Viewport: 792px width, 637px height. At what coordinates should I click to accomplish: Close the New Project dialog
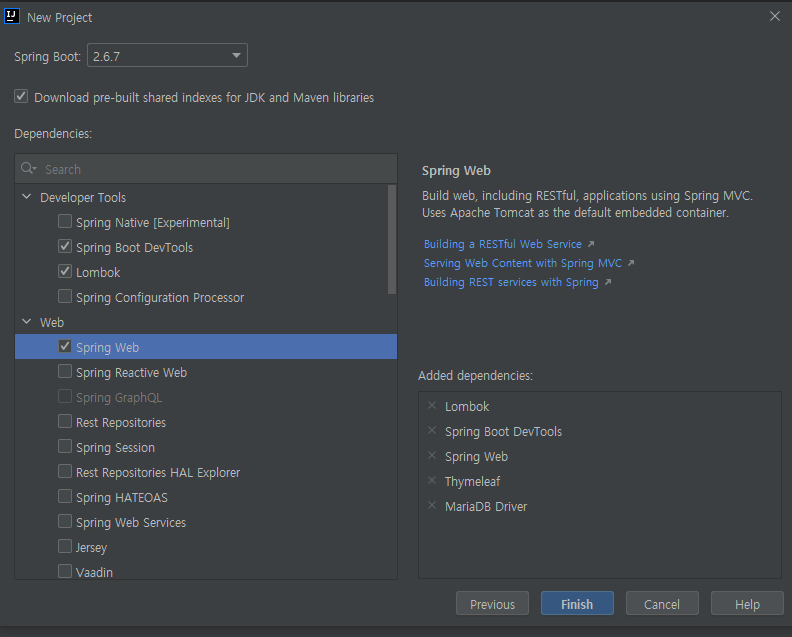coord(775,16)
